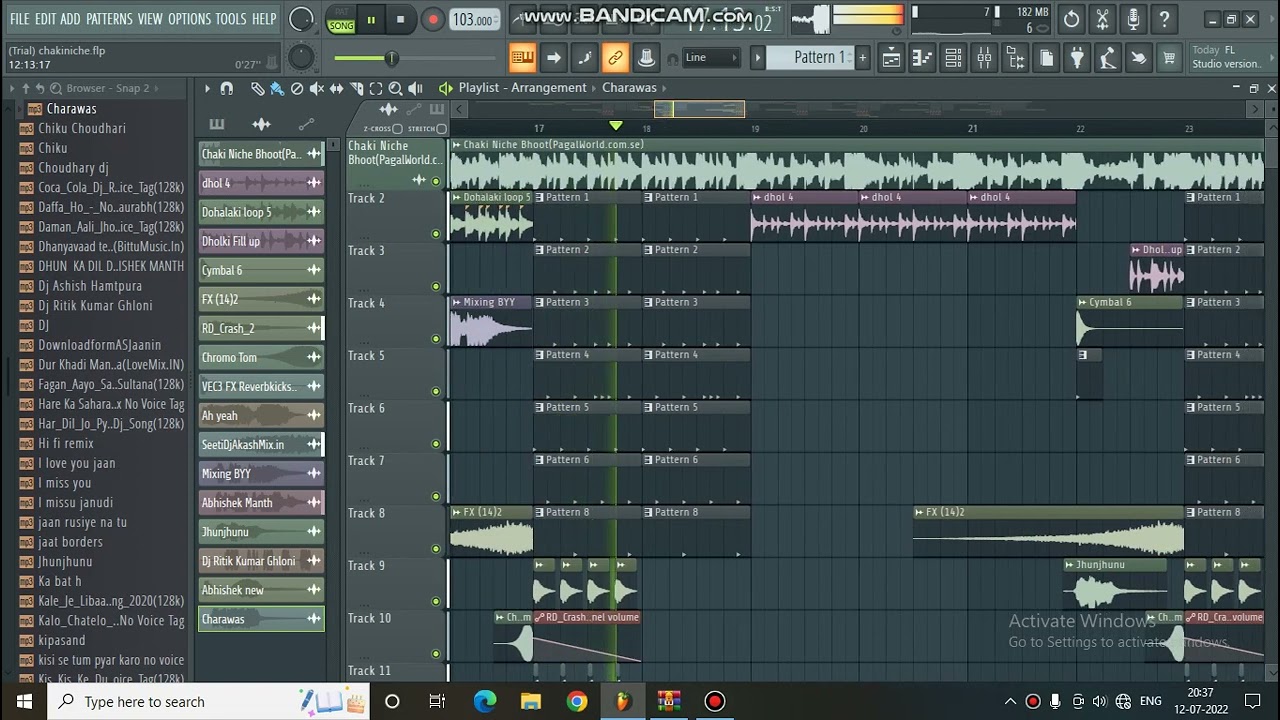Expand the Charawas arrangement arrow
Image resolution: width=1280 pixels, height=720 pixels.
click(x=665, y=89)
